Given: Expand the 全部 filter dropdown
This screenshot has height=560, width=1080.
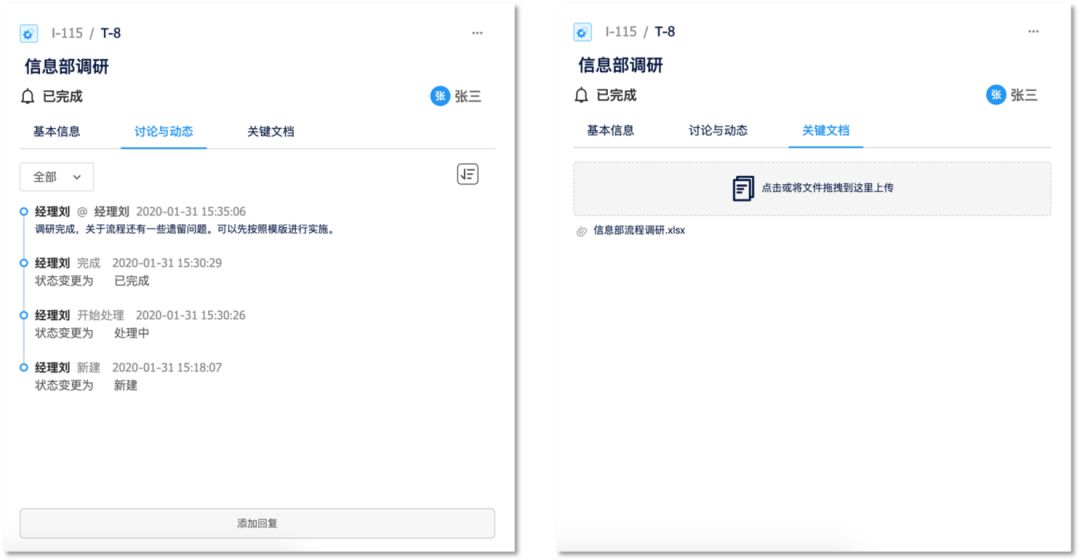Looking at the screenshot, I should (x=57, y=177).
